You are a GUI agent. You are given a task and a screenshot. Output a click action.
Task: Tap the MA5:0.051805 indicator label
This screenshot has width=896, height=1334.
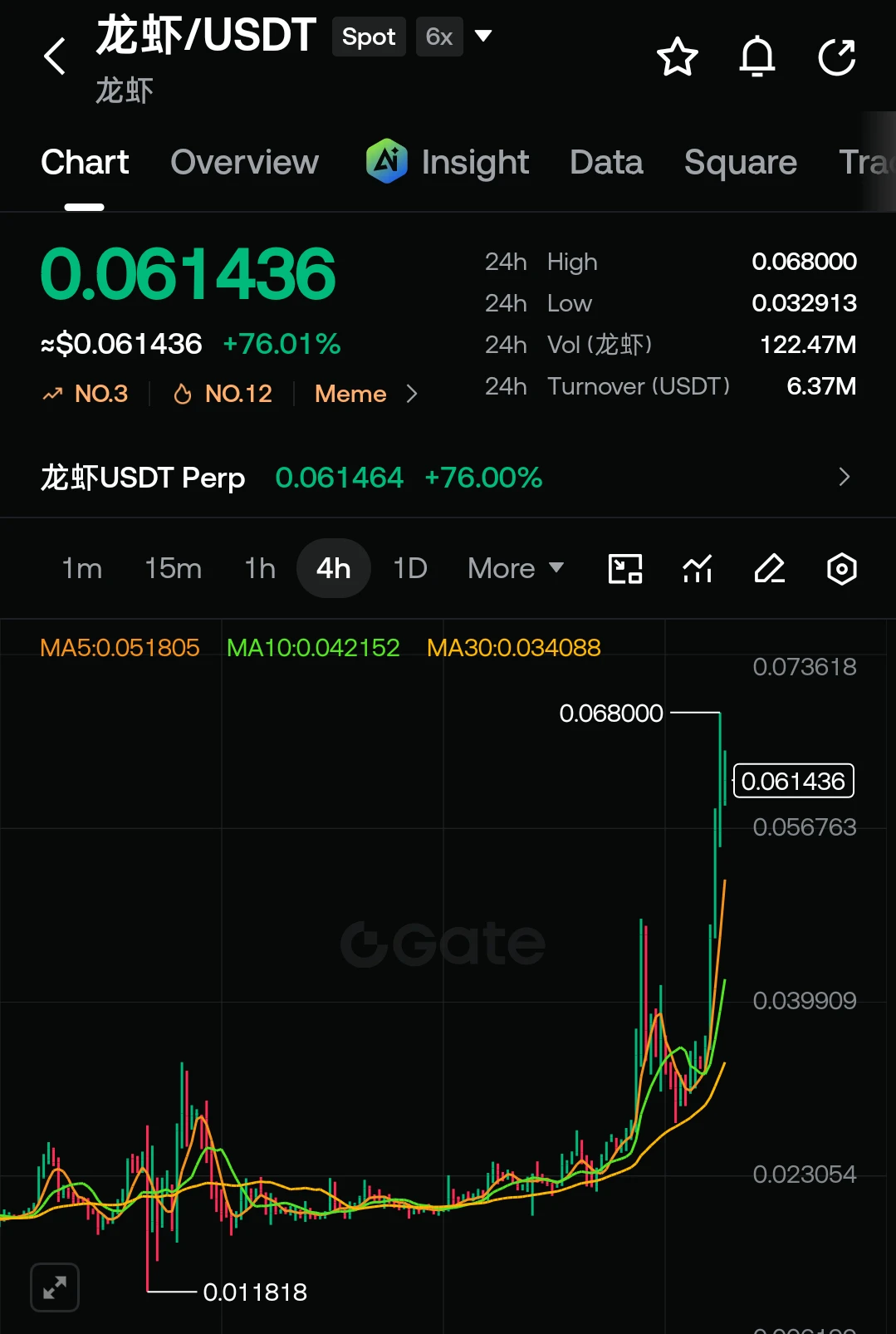[120, 647]
